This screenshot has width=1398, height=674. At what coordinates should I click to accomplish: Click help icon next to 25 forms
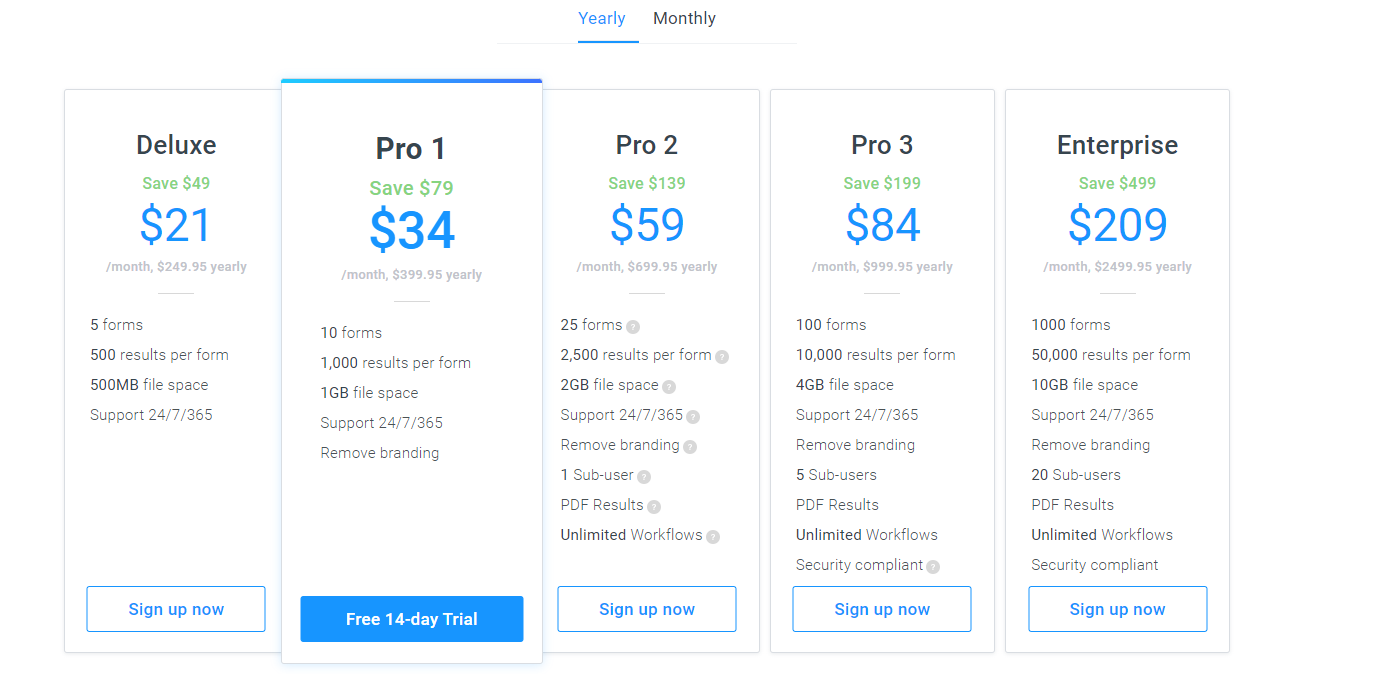point(633,326)
